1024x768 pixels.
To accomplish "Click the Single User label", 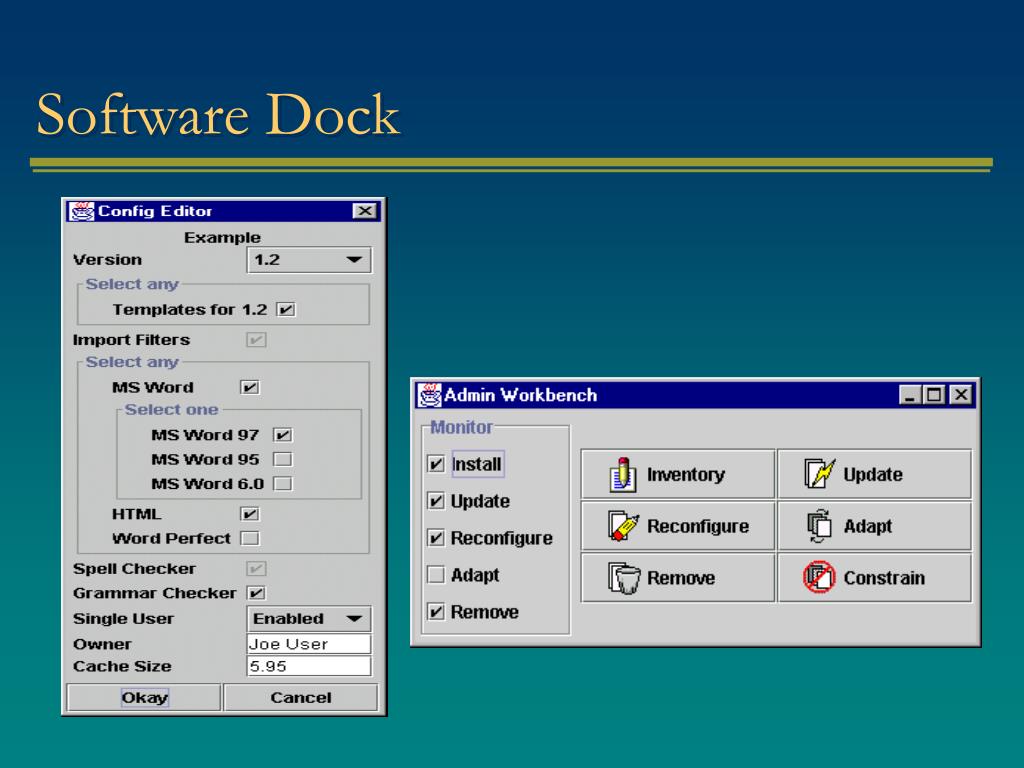I will click(x=123, y=618).
